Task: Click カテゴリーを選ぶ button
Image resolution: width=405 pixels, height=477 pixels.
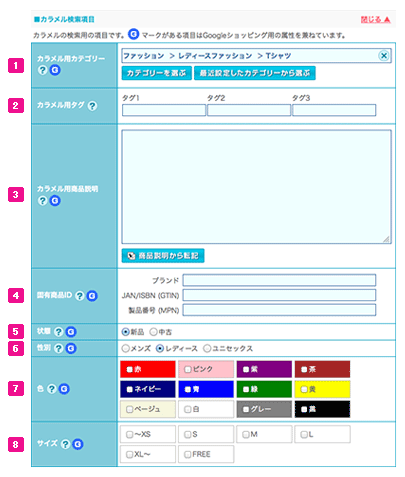Action: 157,73
